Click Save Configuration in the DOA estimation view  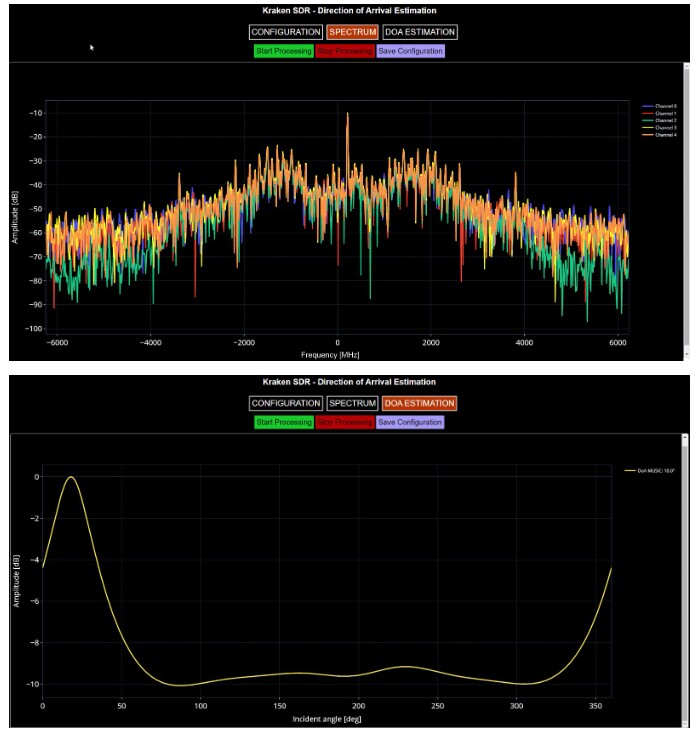coord(410,422)
